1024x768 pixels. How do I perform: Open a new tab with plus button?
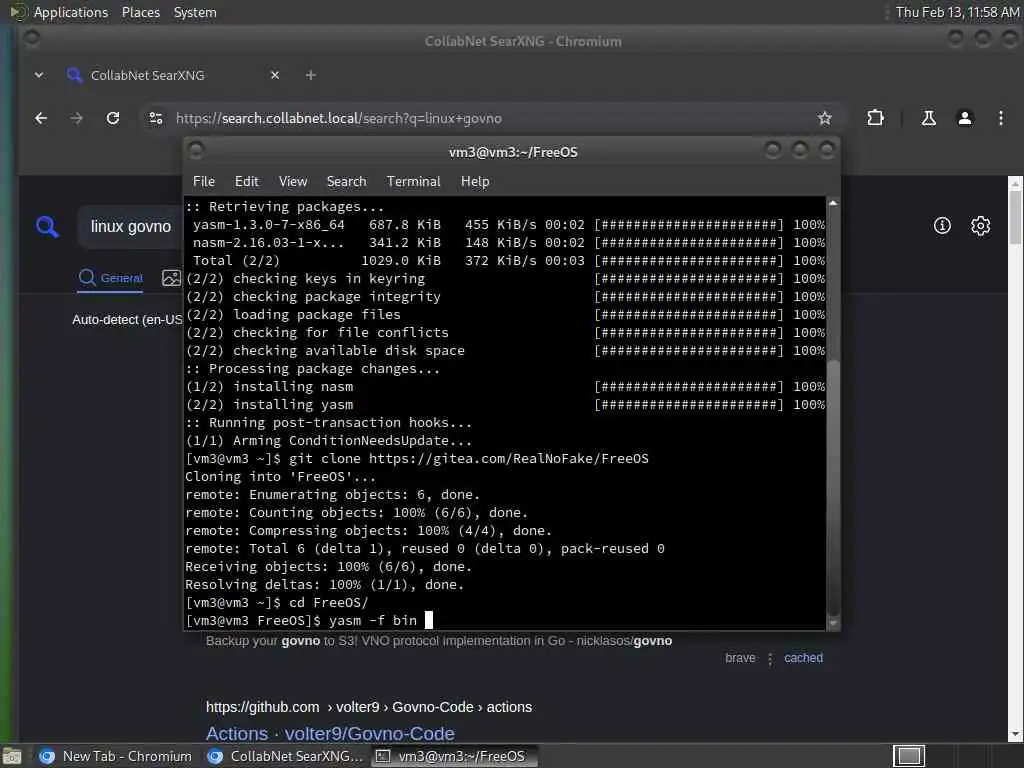[311, 75]
